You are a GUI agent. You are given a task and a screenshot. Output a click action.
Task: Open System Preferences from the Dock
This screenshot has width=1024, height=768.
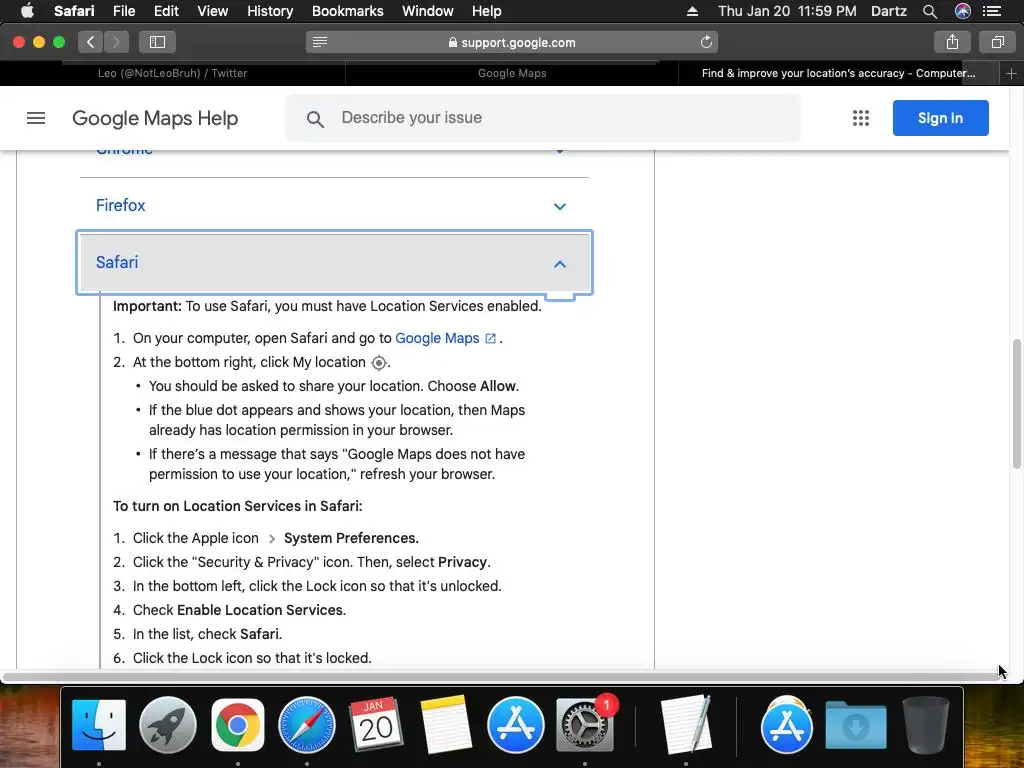(x=584, y=725)
